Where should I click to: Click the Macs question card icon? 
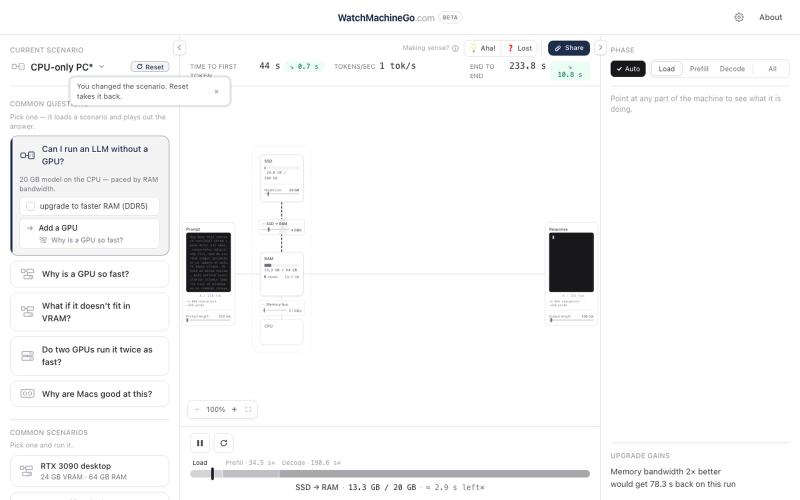[27, 393]
